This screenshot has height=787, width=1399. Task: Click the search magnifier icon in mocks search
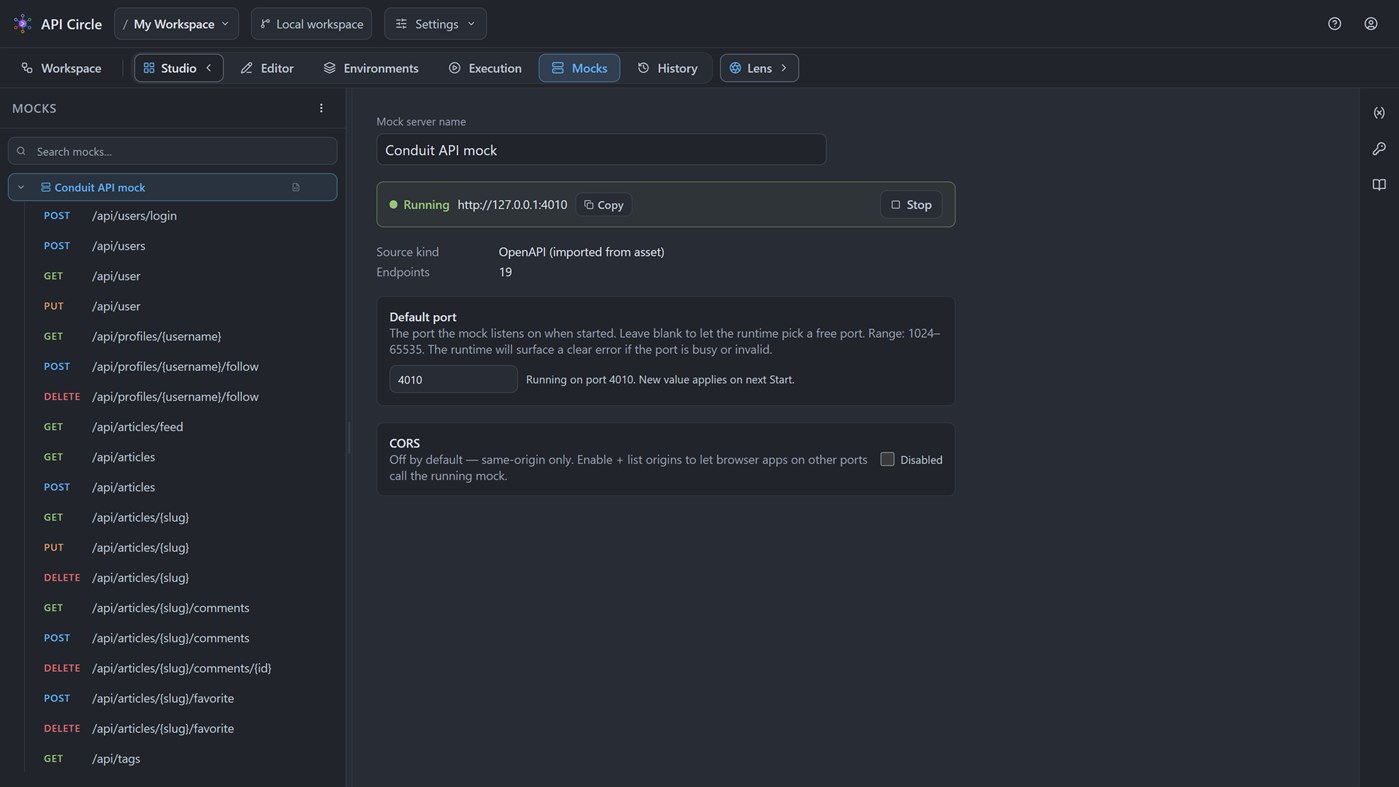click(21, 151)
